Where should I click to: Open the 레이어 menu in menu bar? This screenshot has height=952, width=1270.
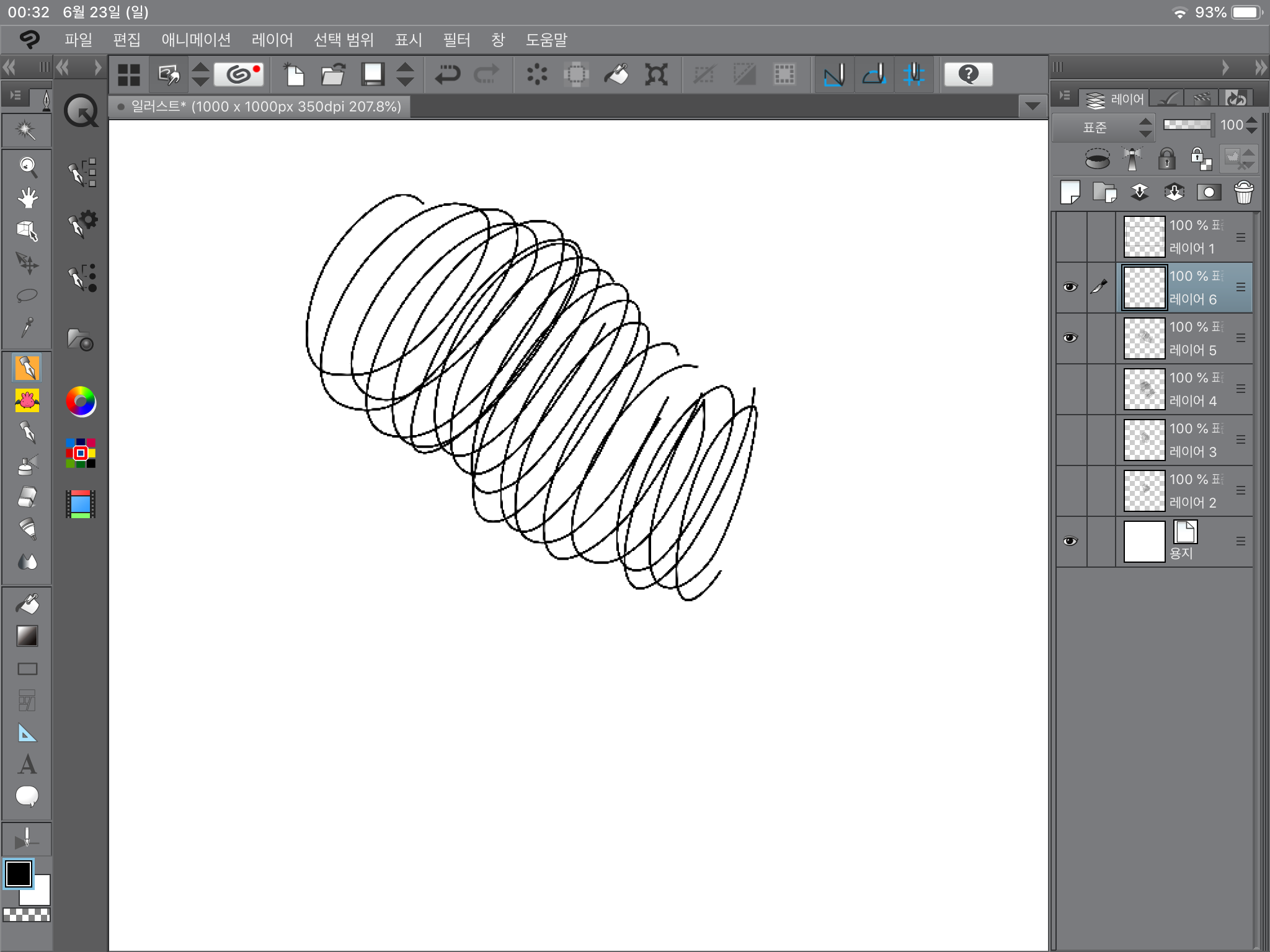tap(272, 40)
